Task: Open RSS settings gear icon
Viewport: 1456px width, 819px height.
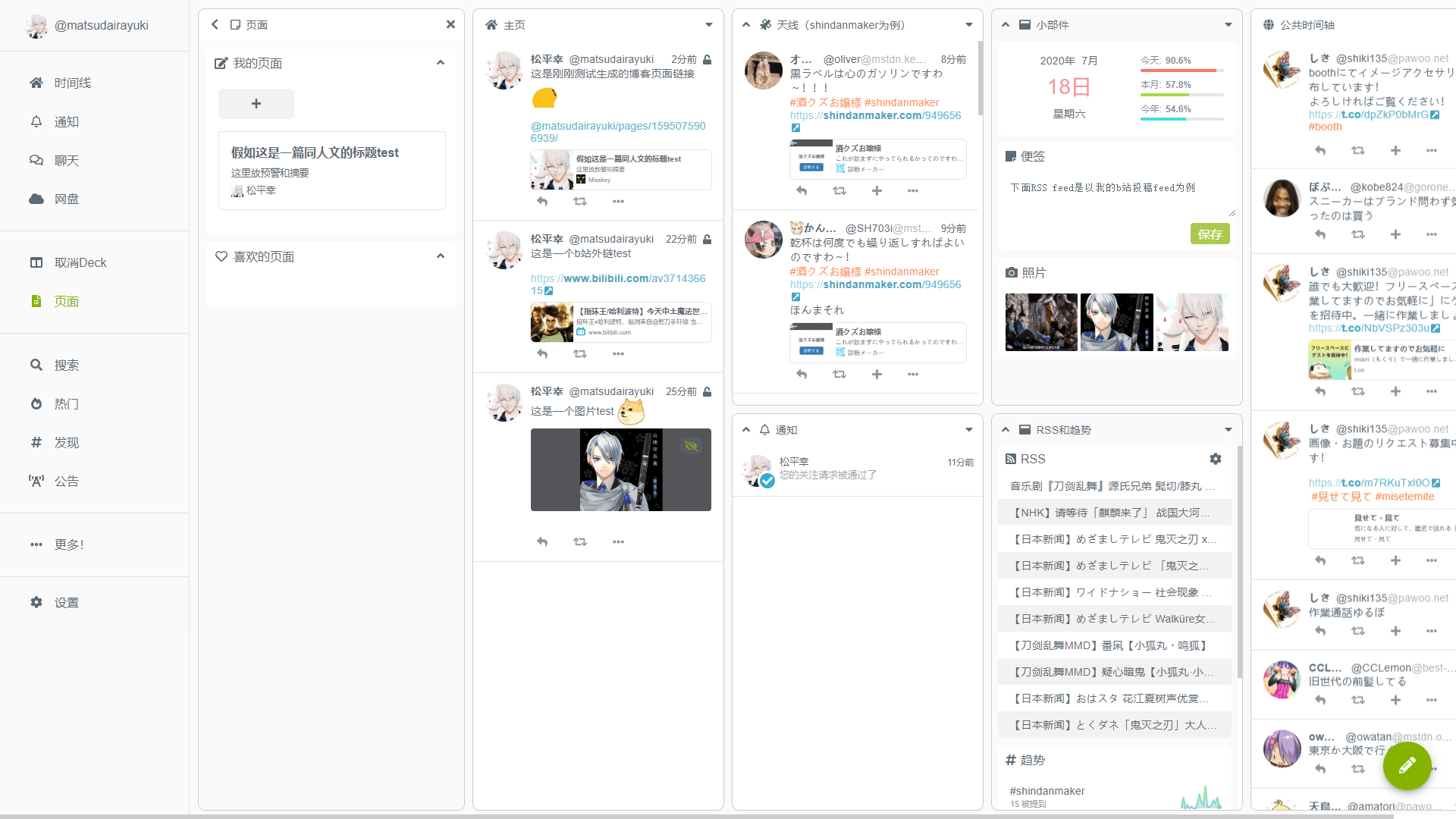Action: (1216, 459)
